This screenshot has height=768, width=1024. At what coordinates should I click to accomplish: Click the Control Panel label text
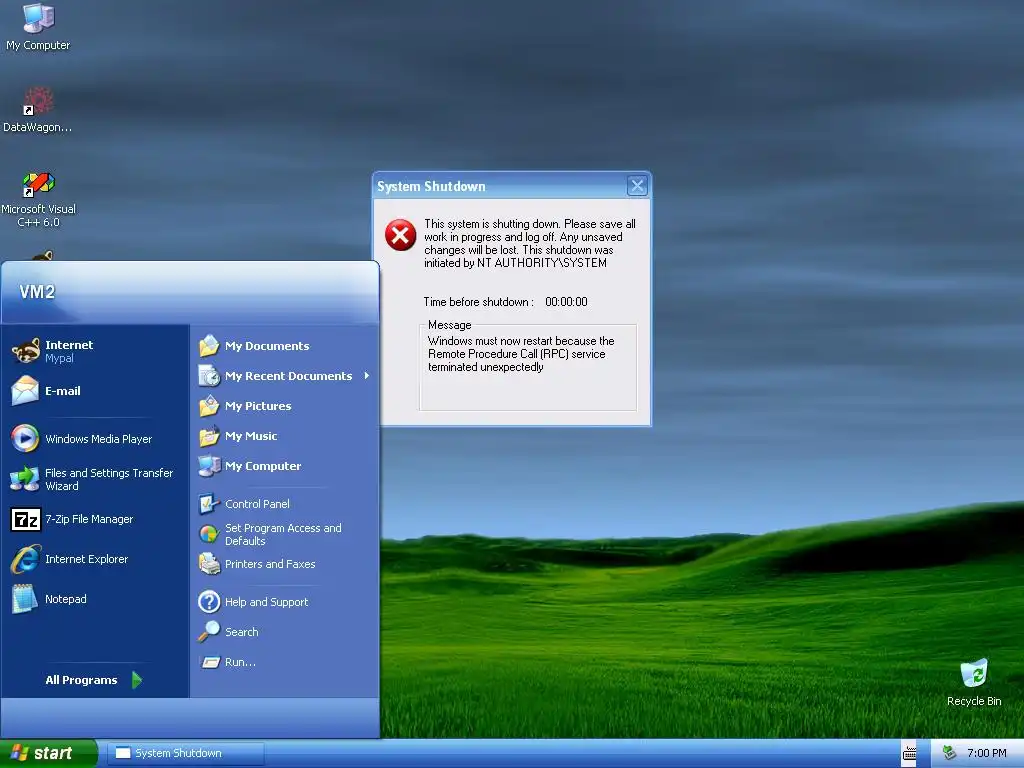coord(257,504)
